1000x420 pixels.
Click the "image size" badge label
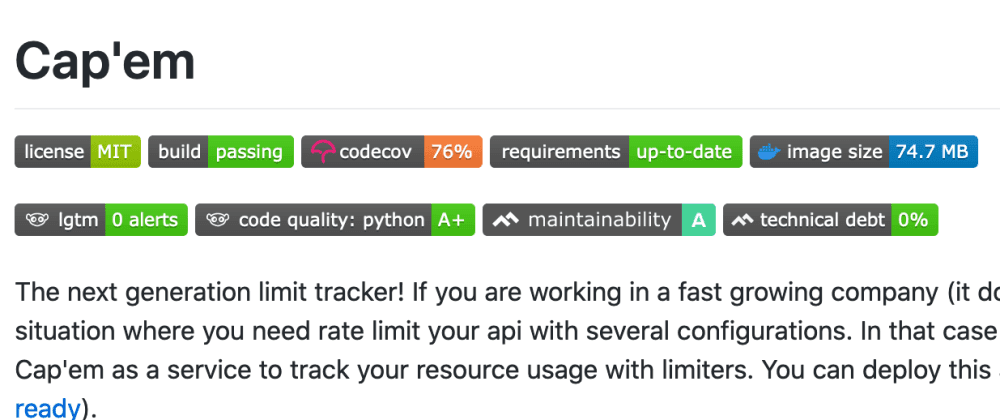834,152
